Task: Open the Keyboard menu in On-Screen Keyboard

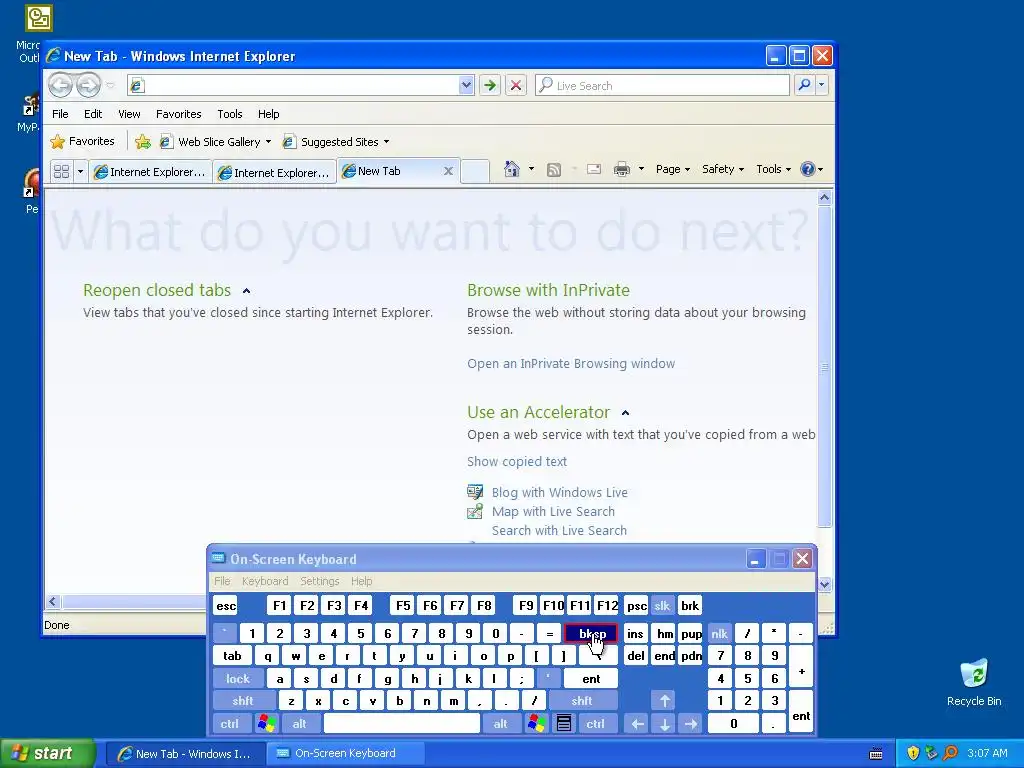Action: (264, 581)
